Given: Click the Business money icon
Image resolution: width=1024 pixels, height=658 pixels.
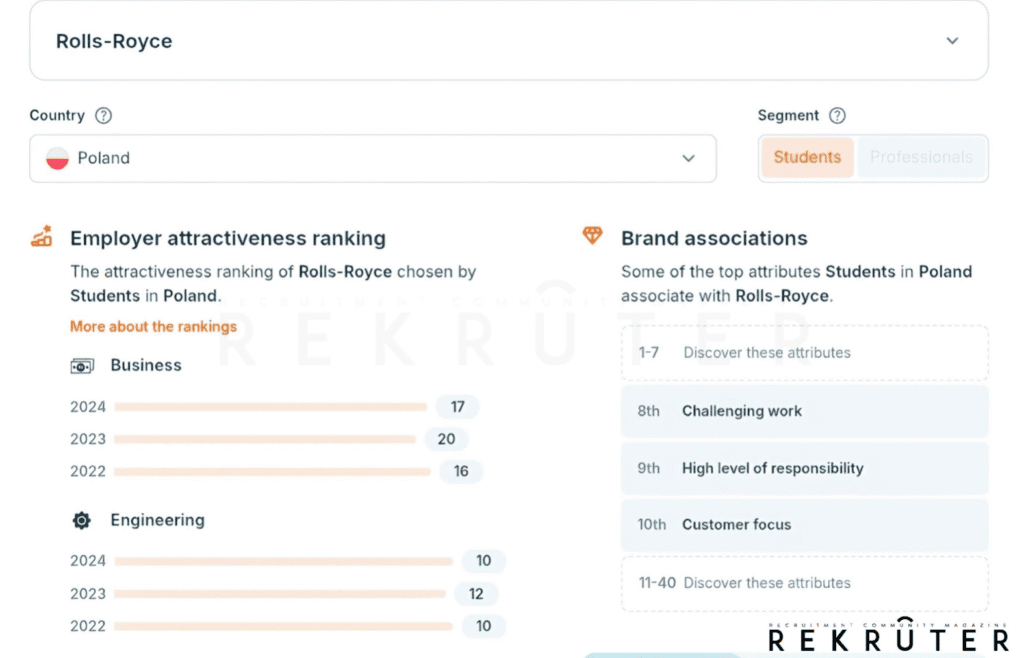Looking at the screenshot, I should 82,366.
